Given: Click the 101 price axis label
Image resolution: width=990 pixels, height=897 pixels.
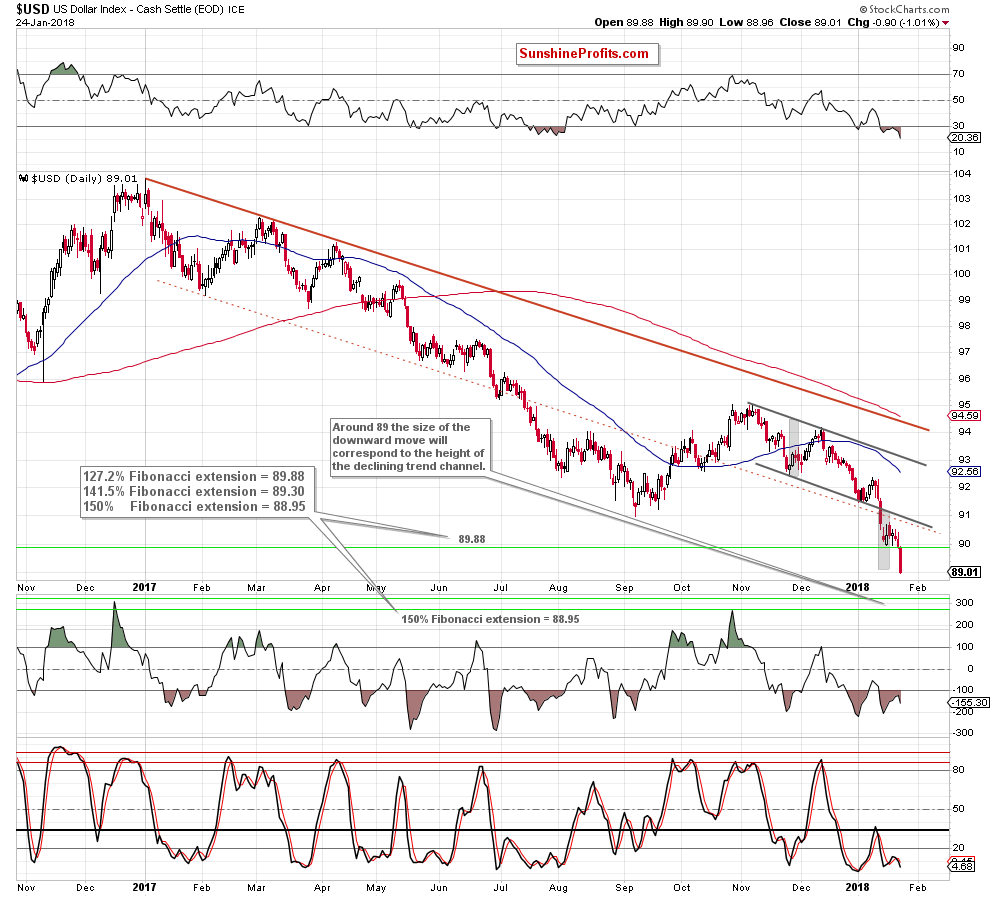Looking at the screenshot, I should coord(962,249).
